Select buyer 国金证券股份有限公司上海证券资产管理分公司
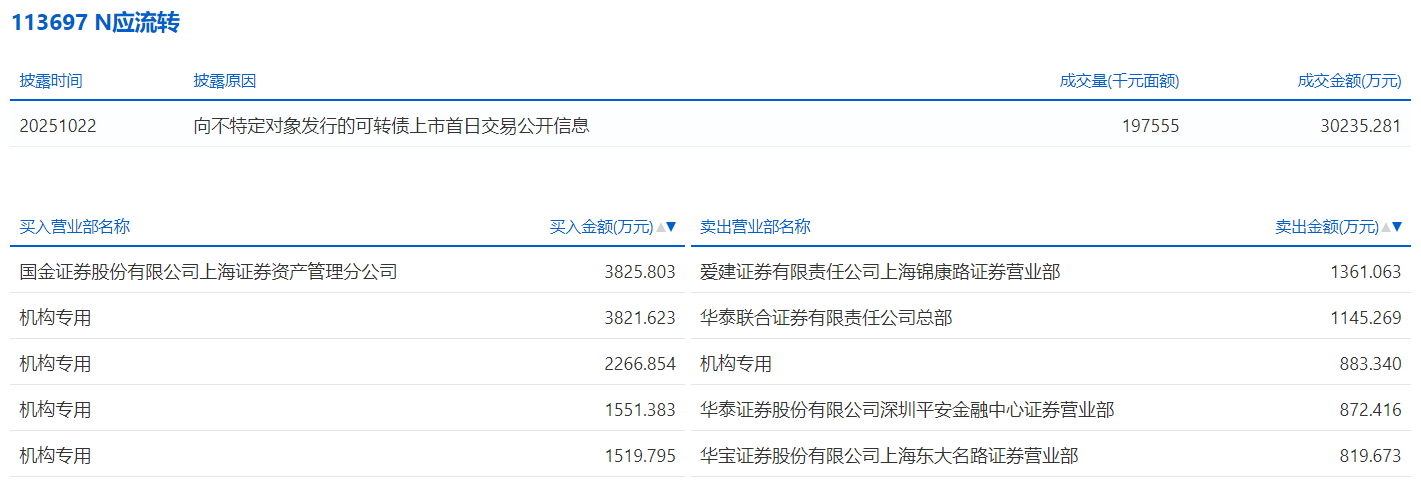The width and height of the screenshot is (1421, 482). [208, 271]
